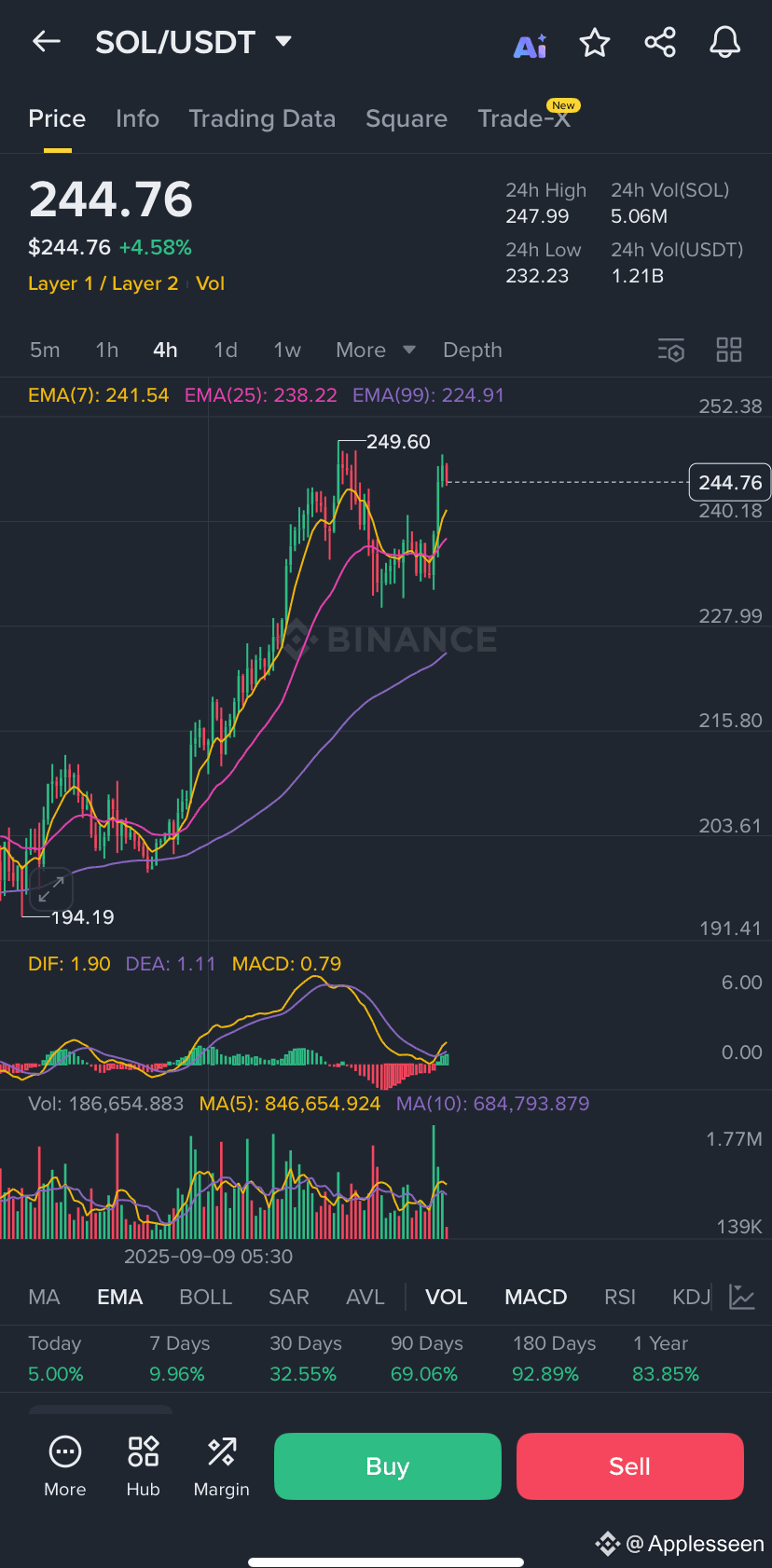Viewport: 772px width, 1568px height.
Task: Open Margin trading icon
Action: pyautogui.click(x=222, y=1466)
